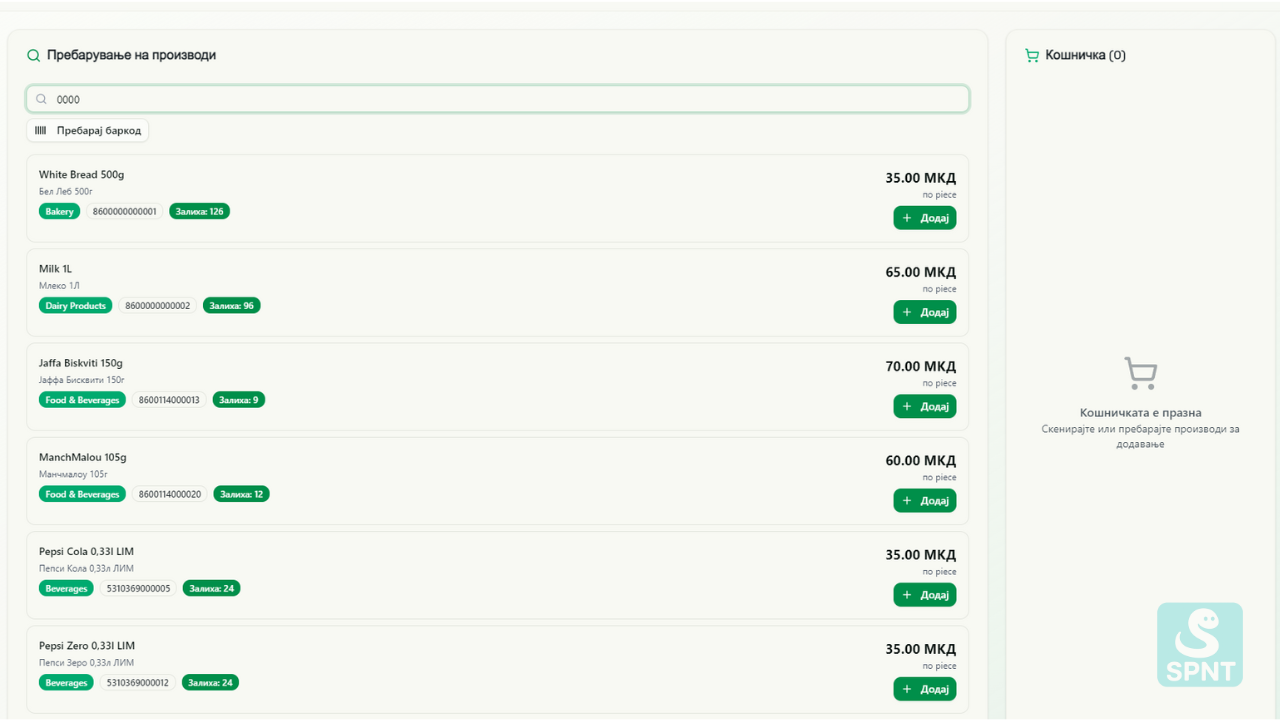Add Pepsi Zero 0,33l LIM to cart
Viewport: 1280px width, 720px height.
pos(924,688)
